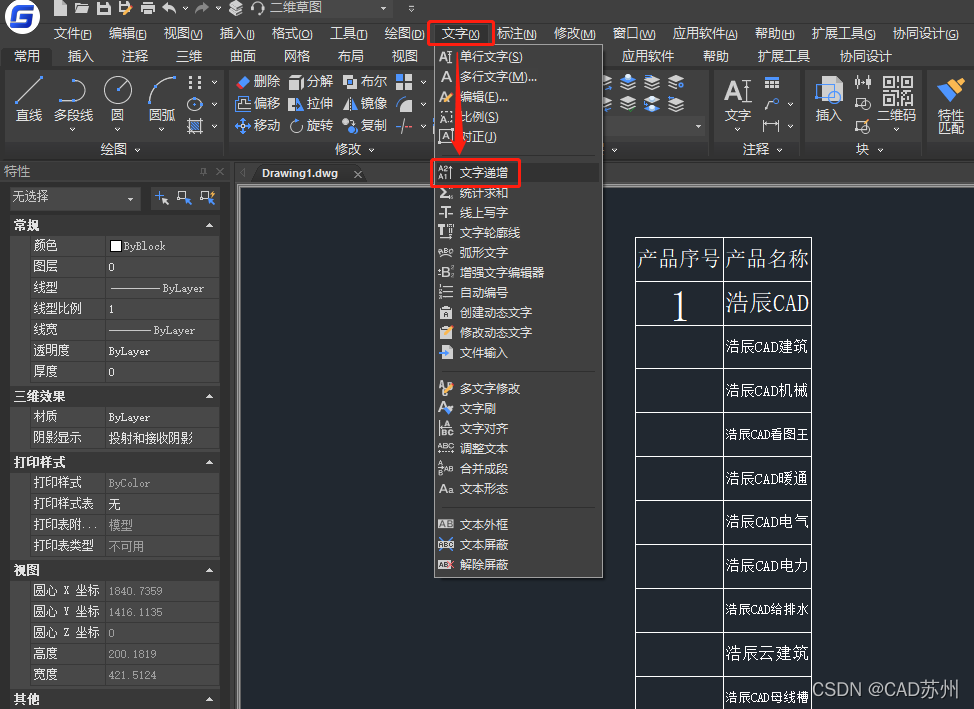Image resolution: width=974 pixels, height=709 pixels.
Task: Click the Offset (偏移) tool
Action: point(258,103)
